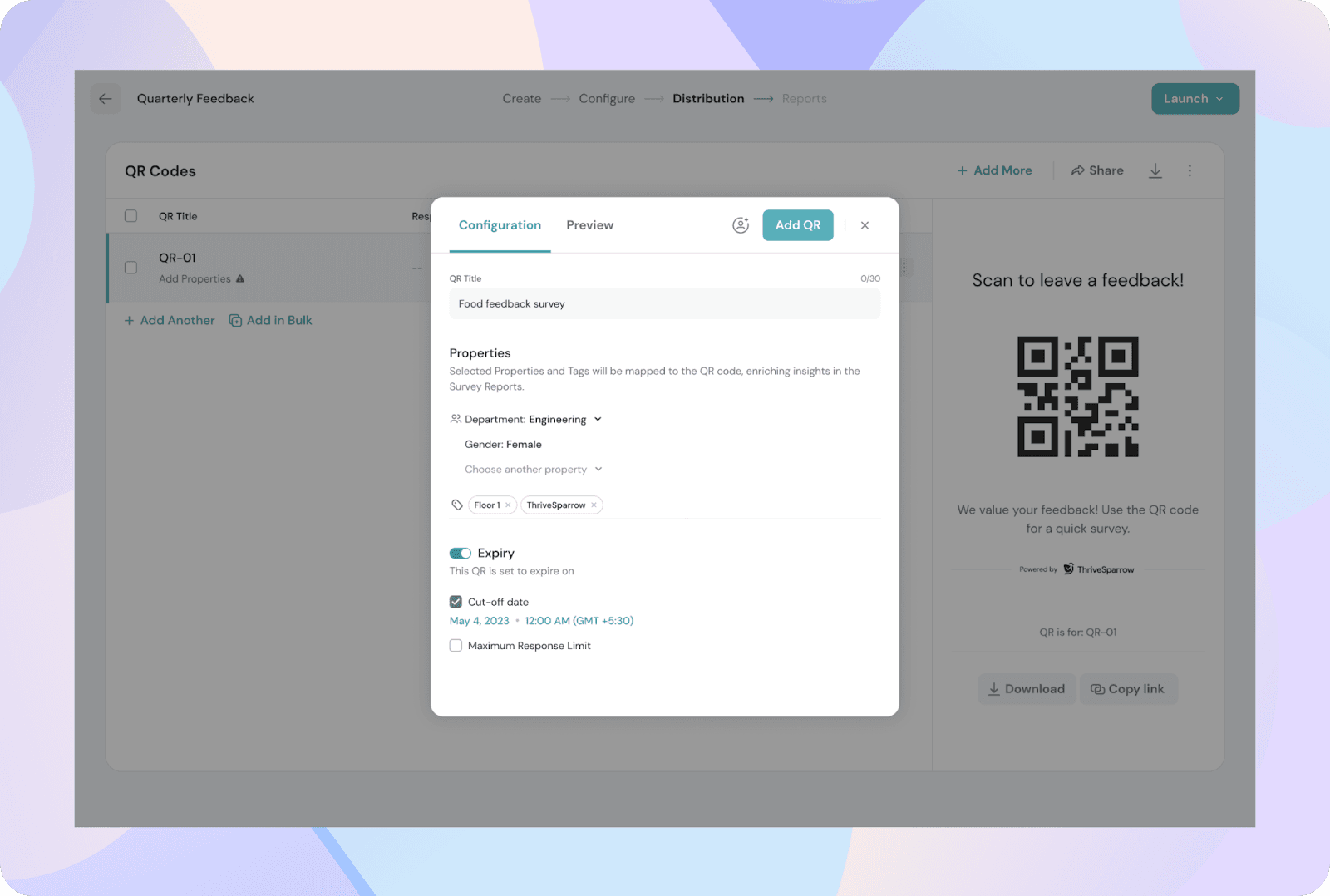This screenshot has height=896, width=1330.
Task: Click the back arrow next to Quarterly Feedback
Action: pos(106,99)
